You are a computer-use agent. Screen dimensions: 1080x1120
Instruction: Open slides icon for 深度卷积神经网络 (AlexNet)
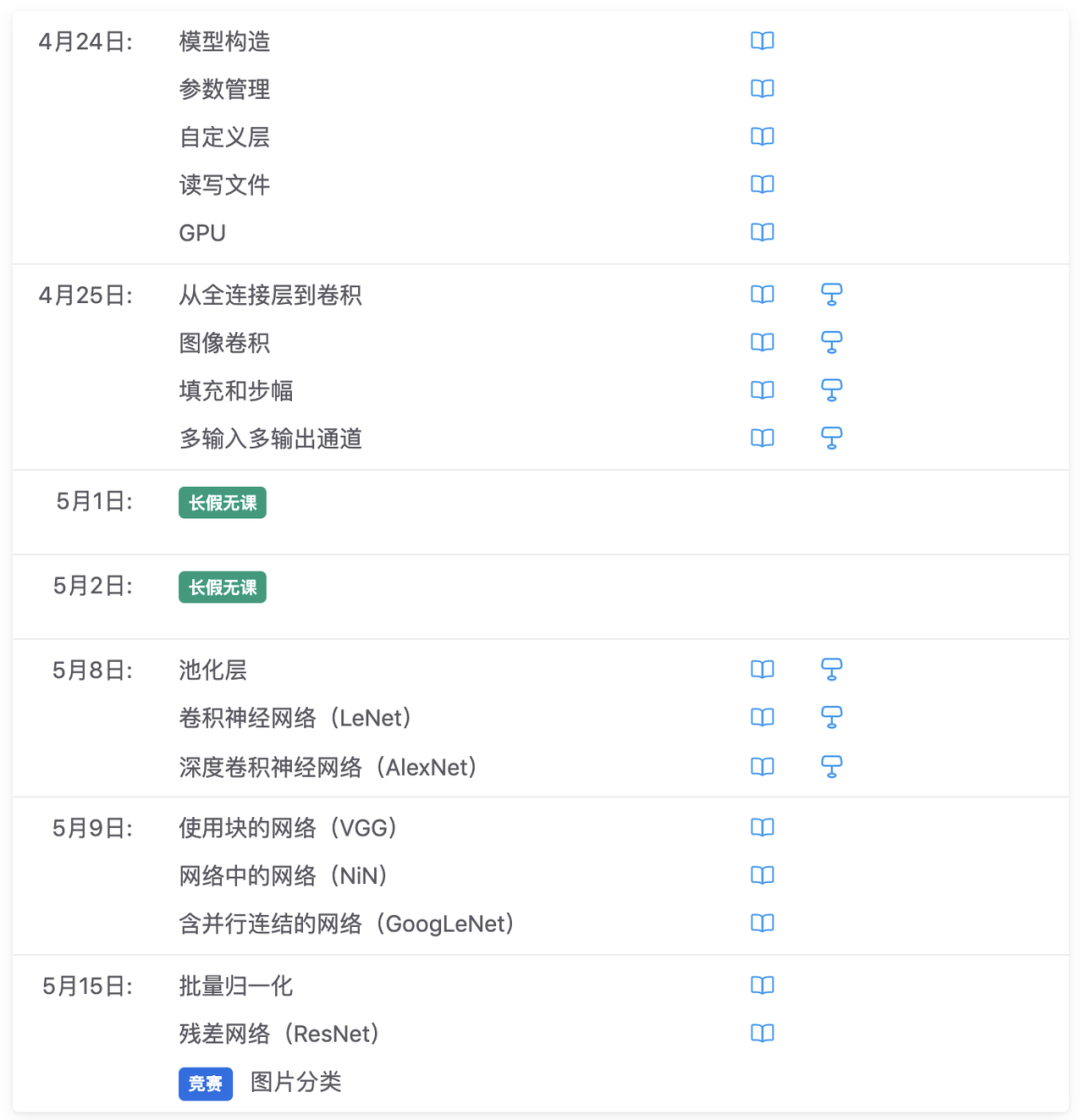tap(831, 766)
